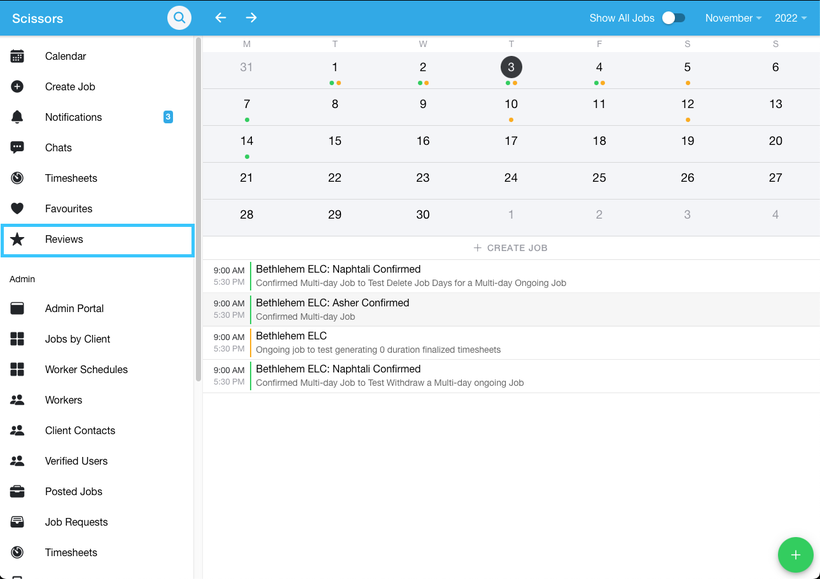Select November 7 in the calendar

tap(247, 104)
